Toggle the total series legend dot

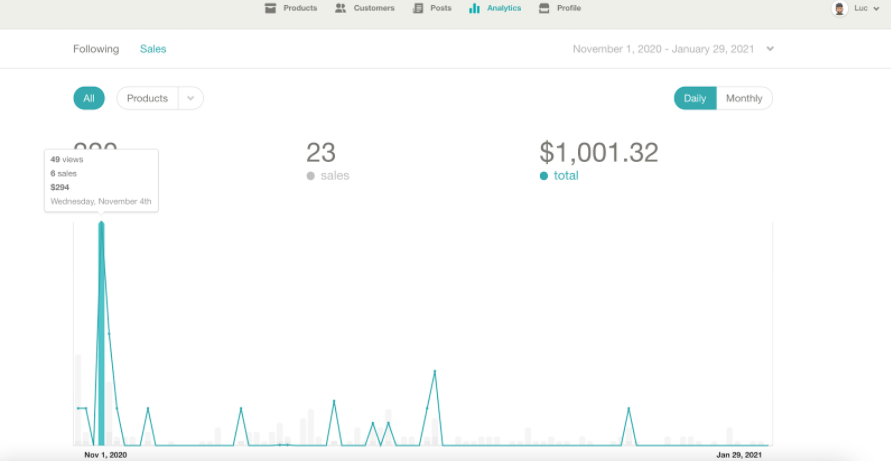544,176
